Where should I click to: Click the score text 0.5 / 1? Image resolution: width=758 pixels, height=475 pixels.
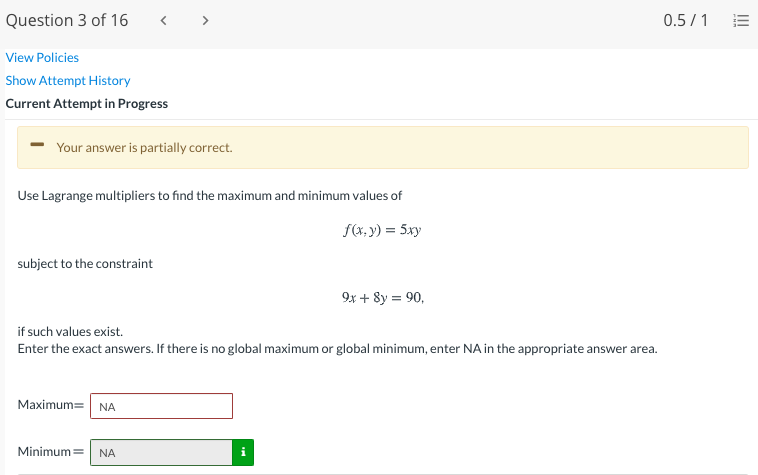(x=685, y=20)
